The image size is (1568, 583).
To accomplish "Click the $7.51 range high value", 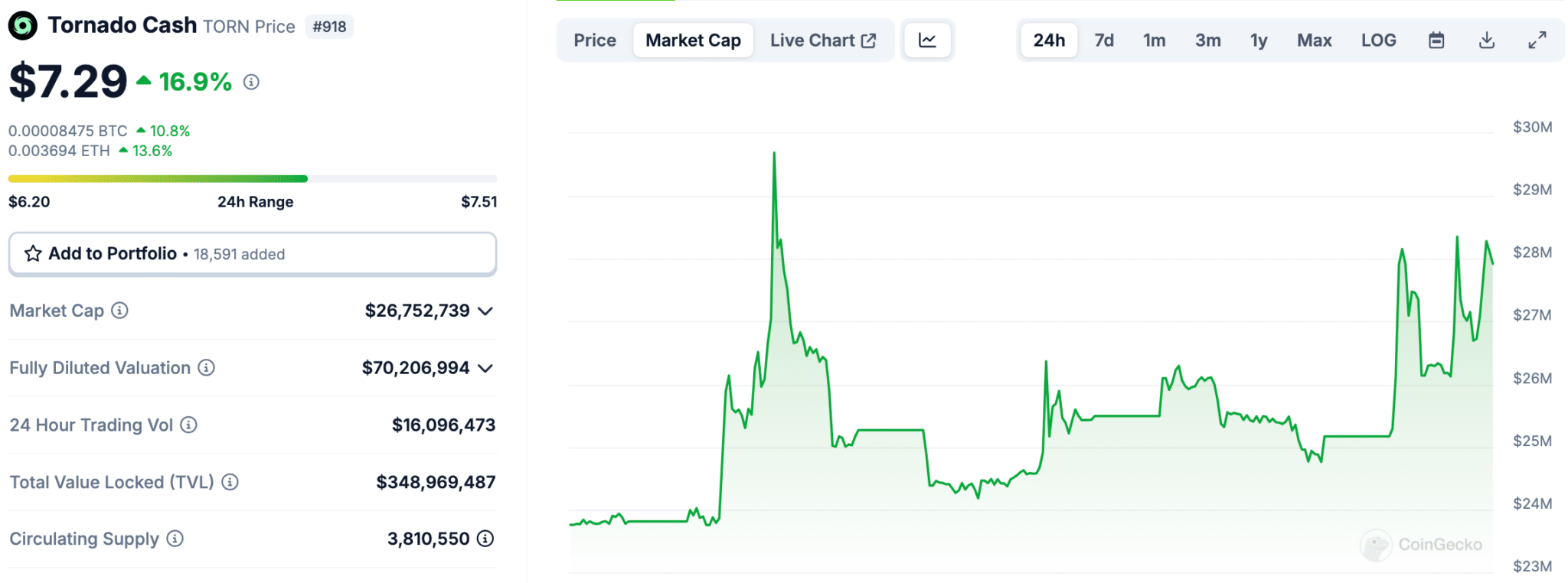I will [479, 202].
